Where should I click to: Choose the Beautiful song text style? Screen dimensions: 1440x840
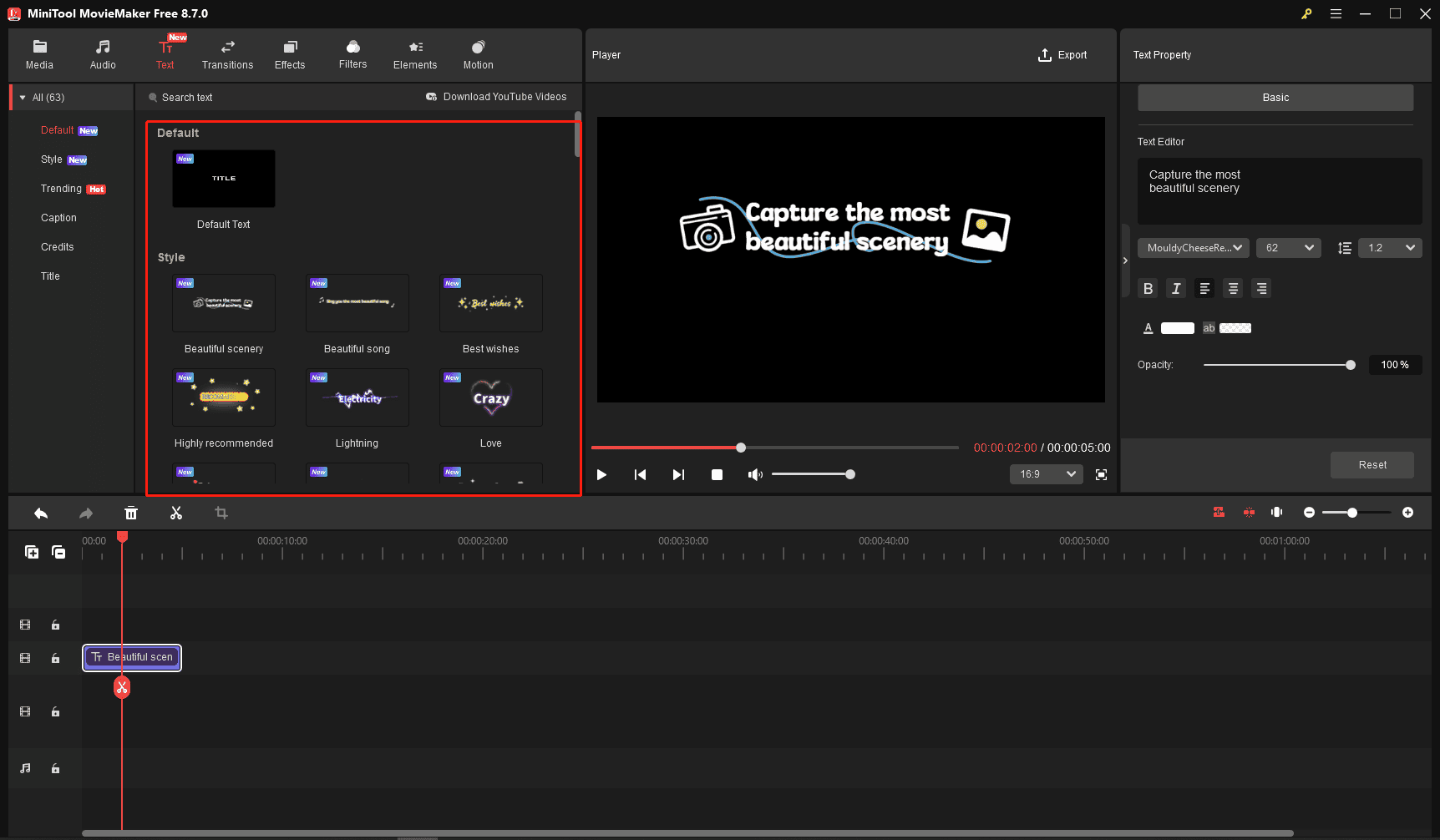pos(357,303)
